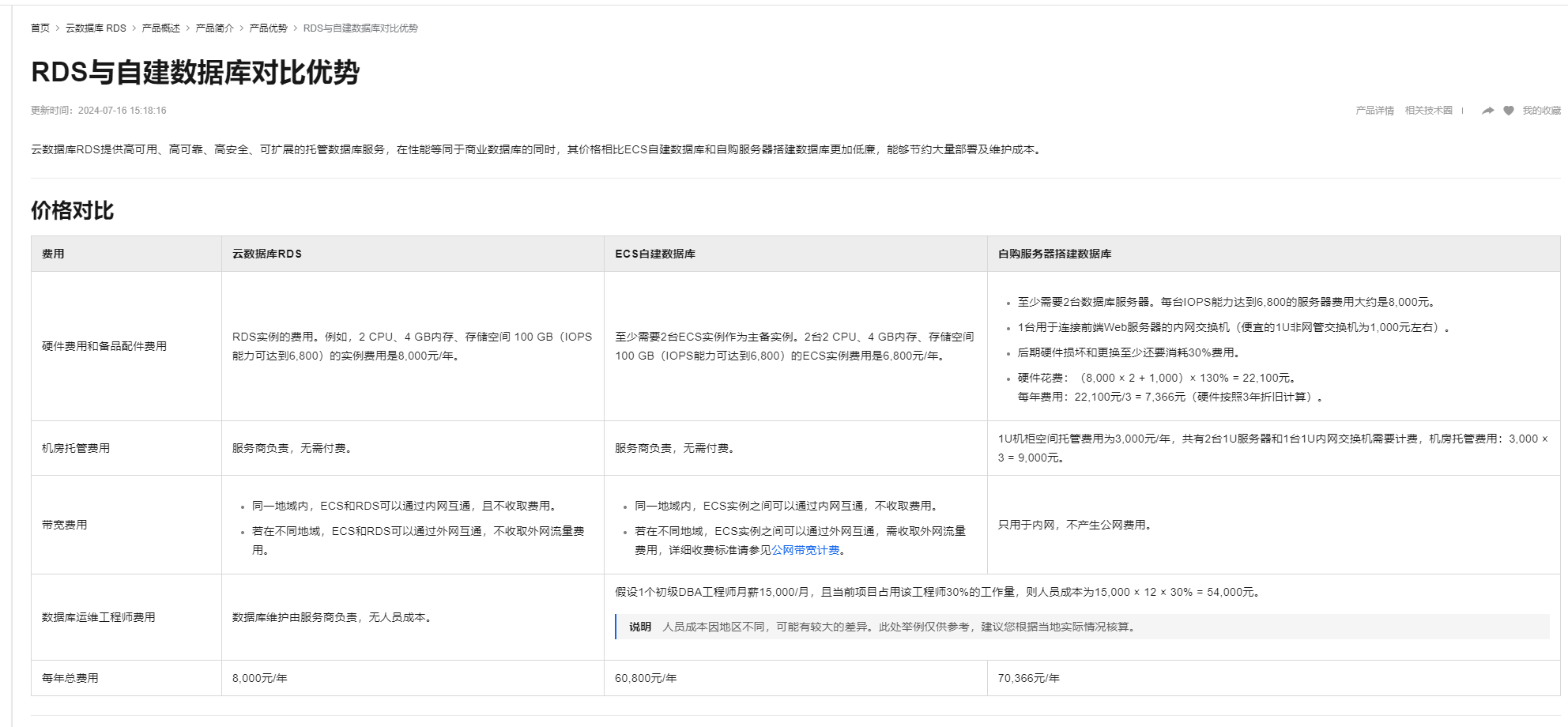Click the bullet 同一地域内，ECS和RDS可以通过内网互通
The height and width of the screenshot is (727, 1568).
tap(406, 506)
